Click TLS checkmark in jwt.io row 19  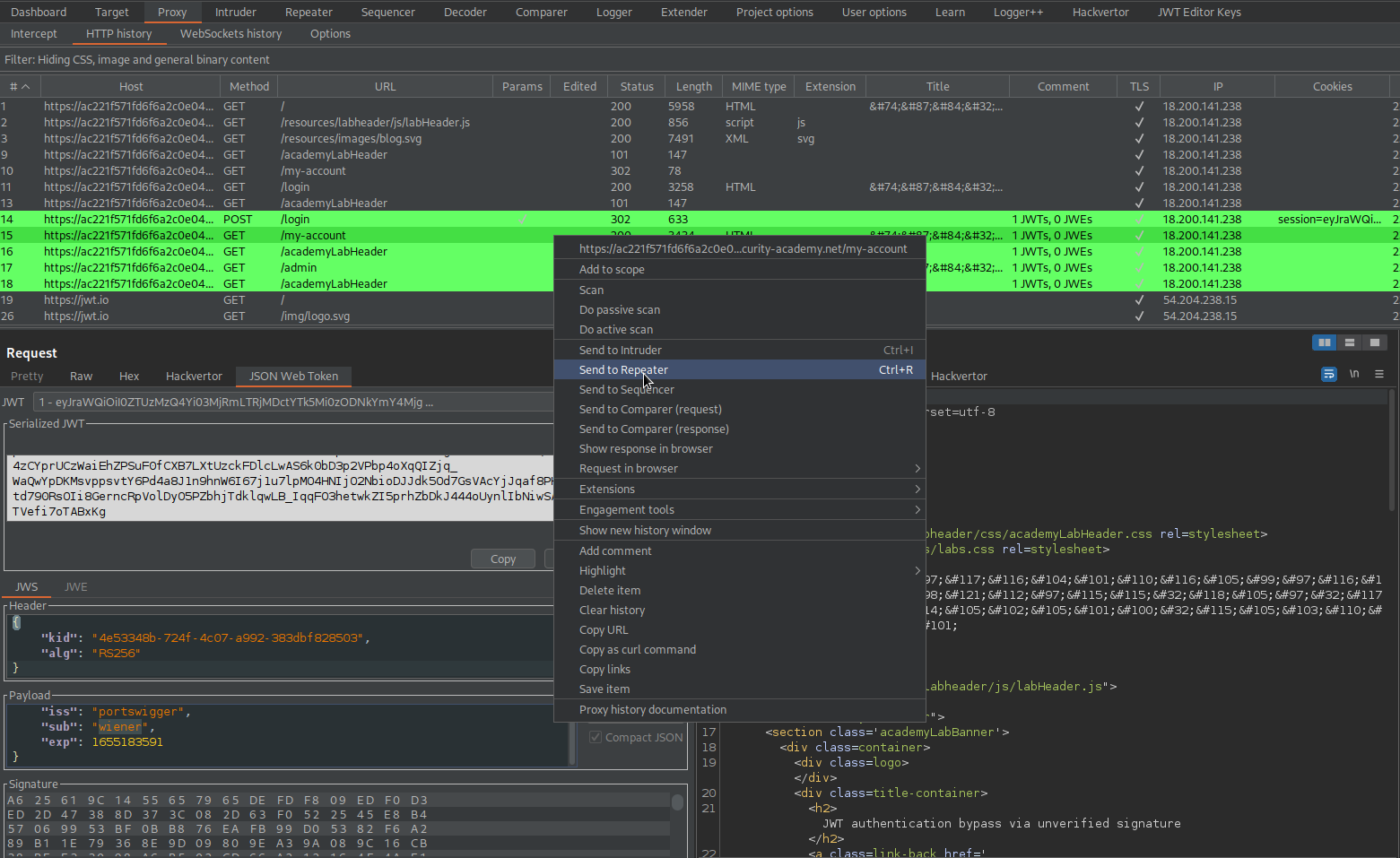pyautogui.click(x=1139, y=300)
